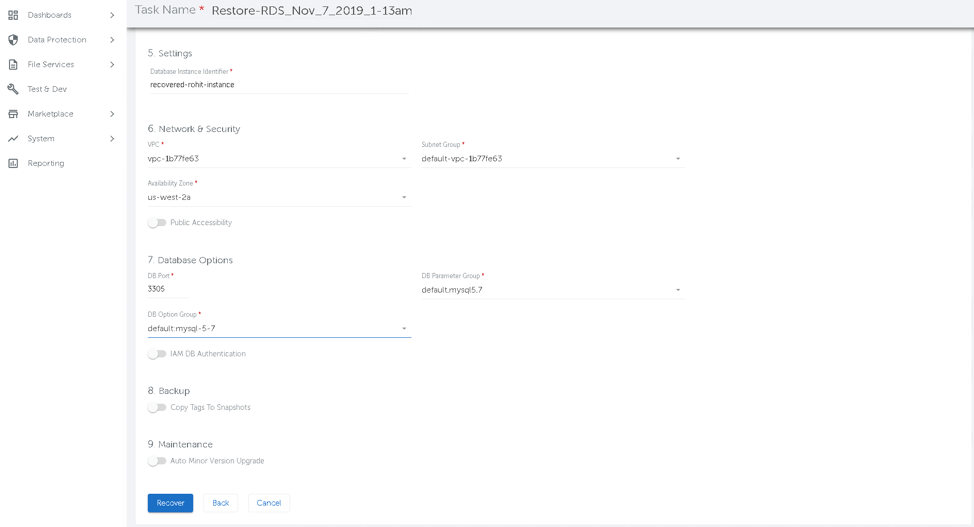Open the Test & Dev menu item
The width and height of the screenshot is (974, 527).
pyautogui.click(x=47, y=89)
